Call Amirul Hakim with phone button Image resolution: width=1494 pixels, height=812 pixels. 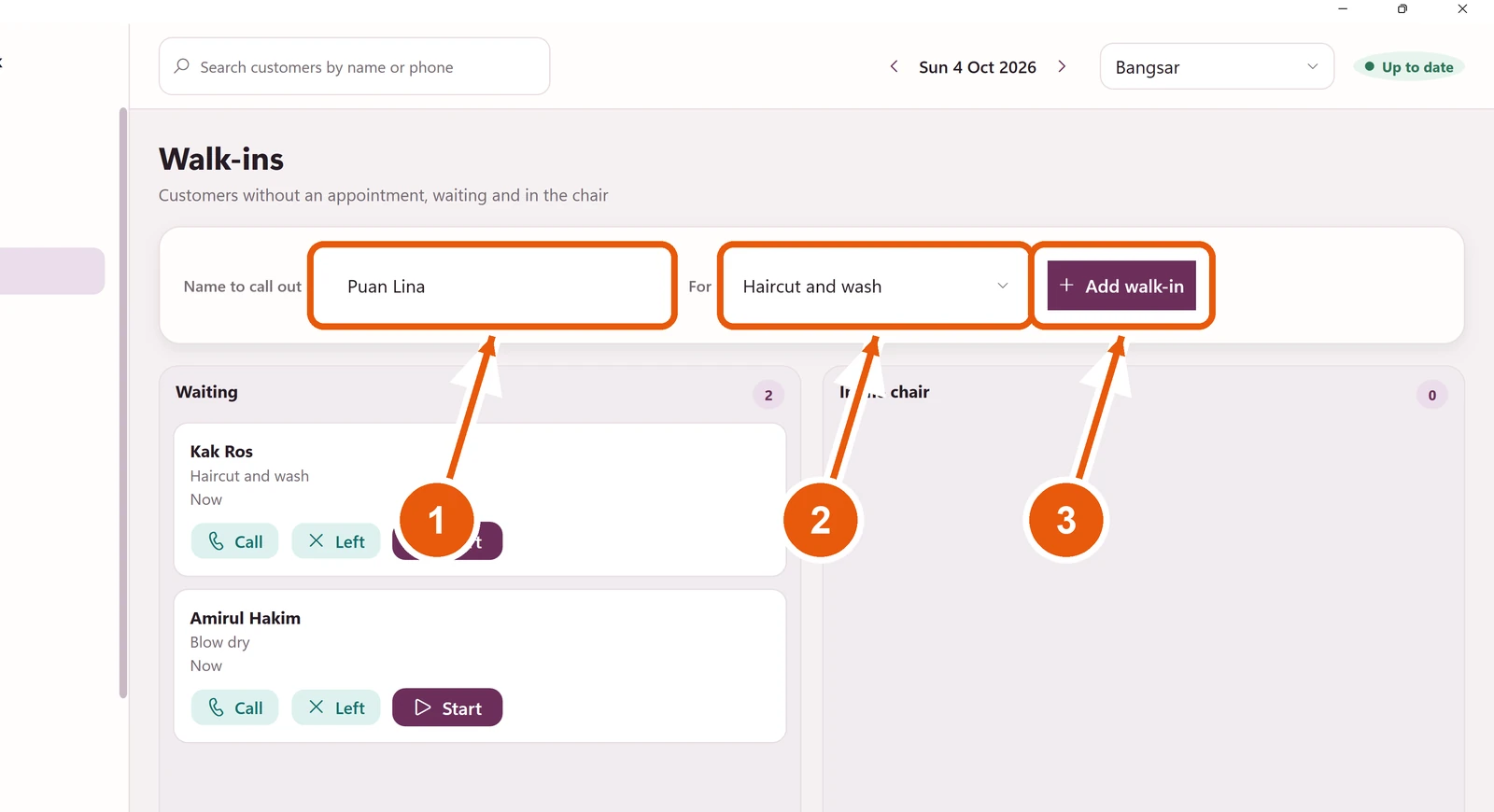(235, 707)
